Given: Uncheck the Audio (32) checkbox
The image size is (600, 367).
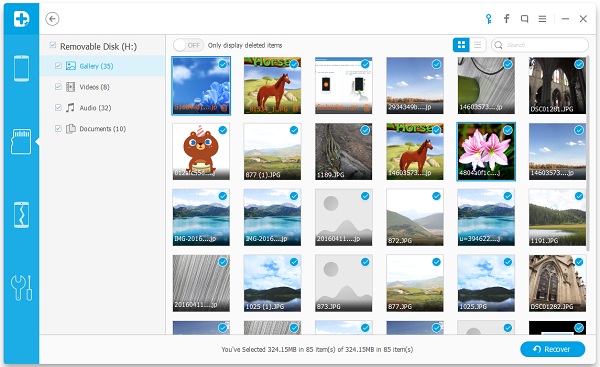Looking at the screenshot, I should (x=58, y=108).
